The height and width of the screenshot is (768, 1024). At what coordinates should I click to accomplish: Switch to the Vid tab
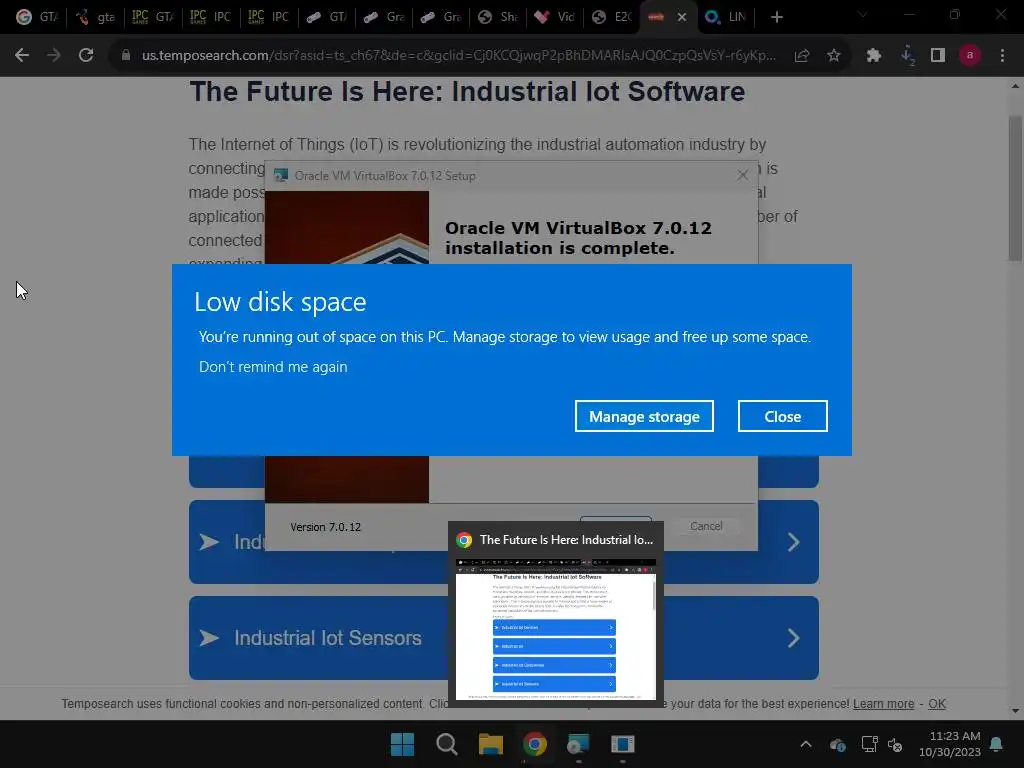coord(555,17)
